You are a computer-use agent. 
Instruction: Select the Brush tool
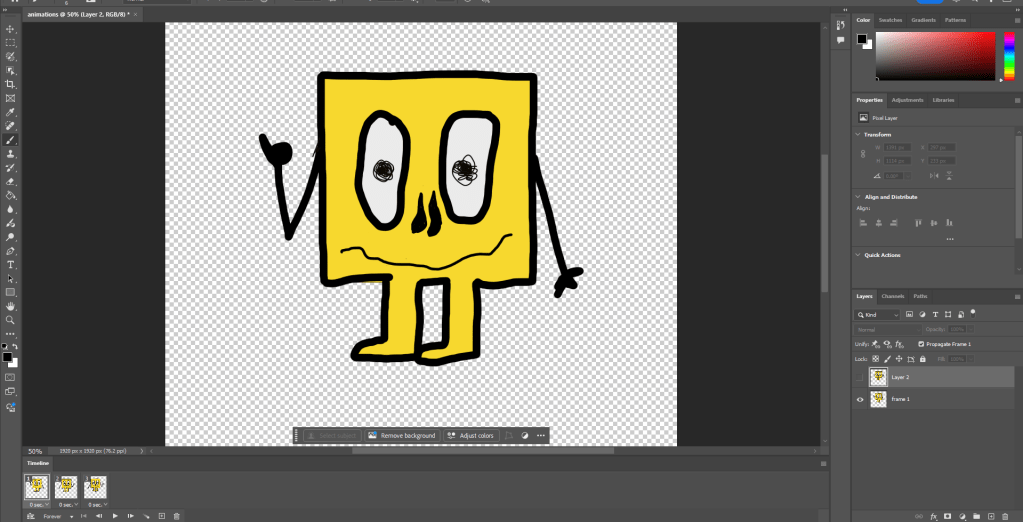(10, 141)
